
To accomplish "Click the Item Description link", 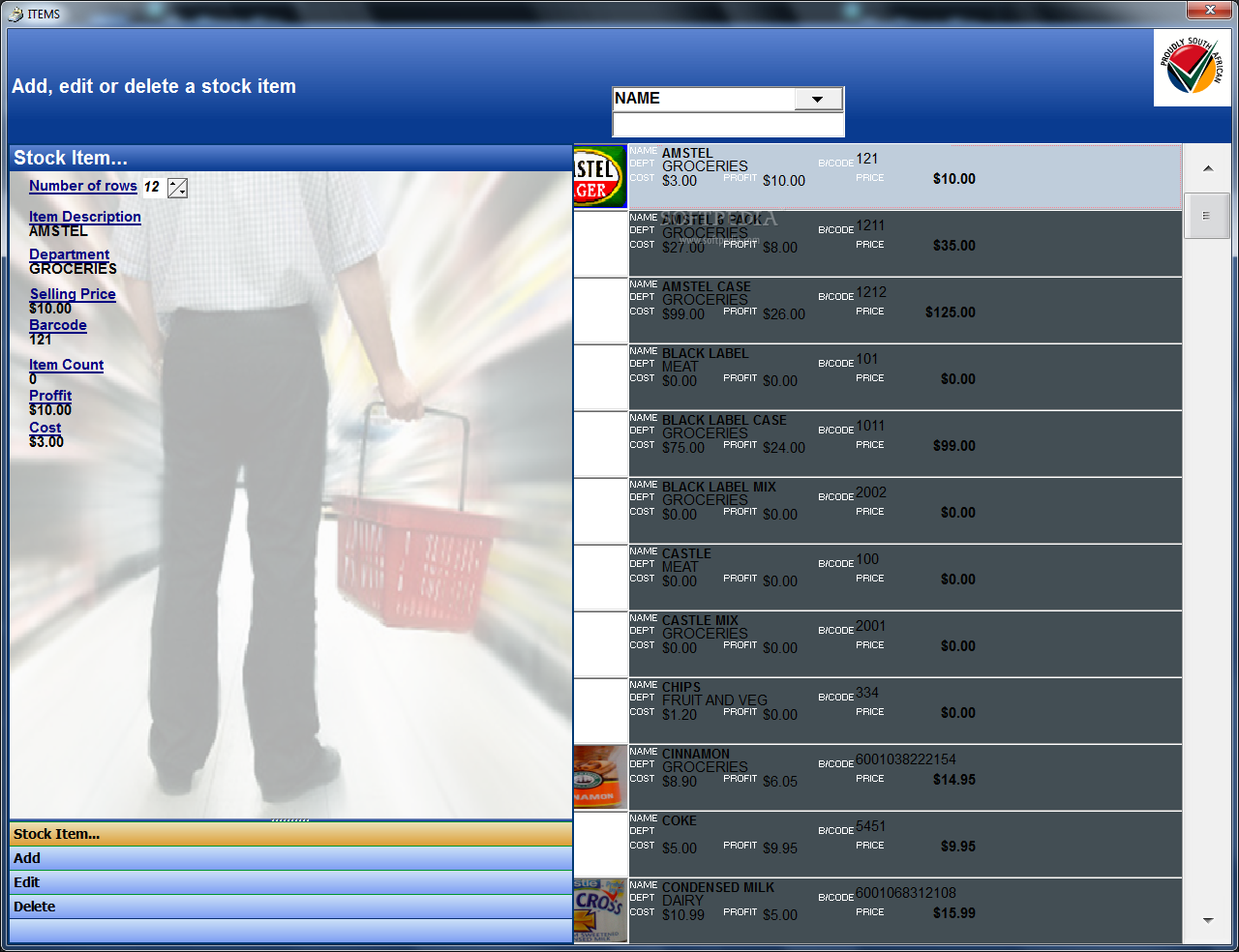I will (85, 217).
